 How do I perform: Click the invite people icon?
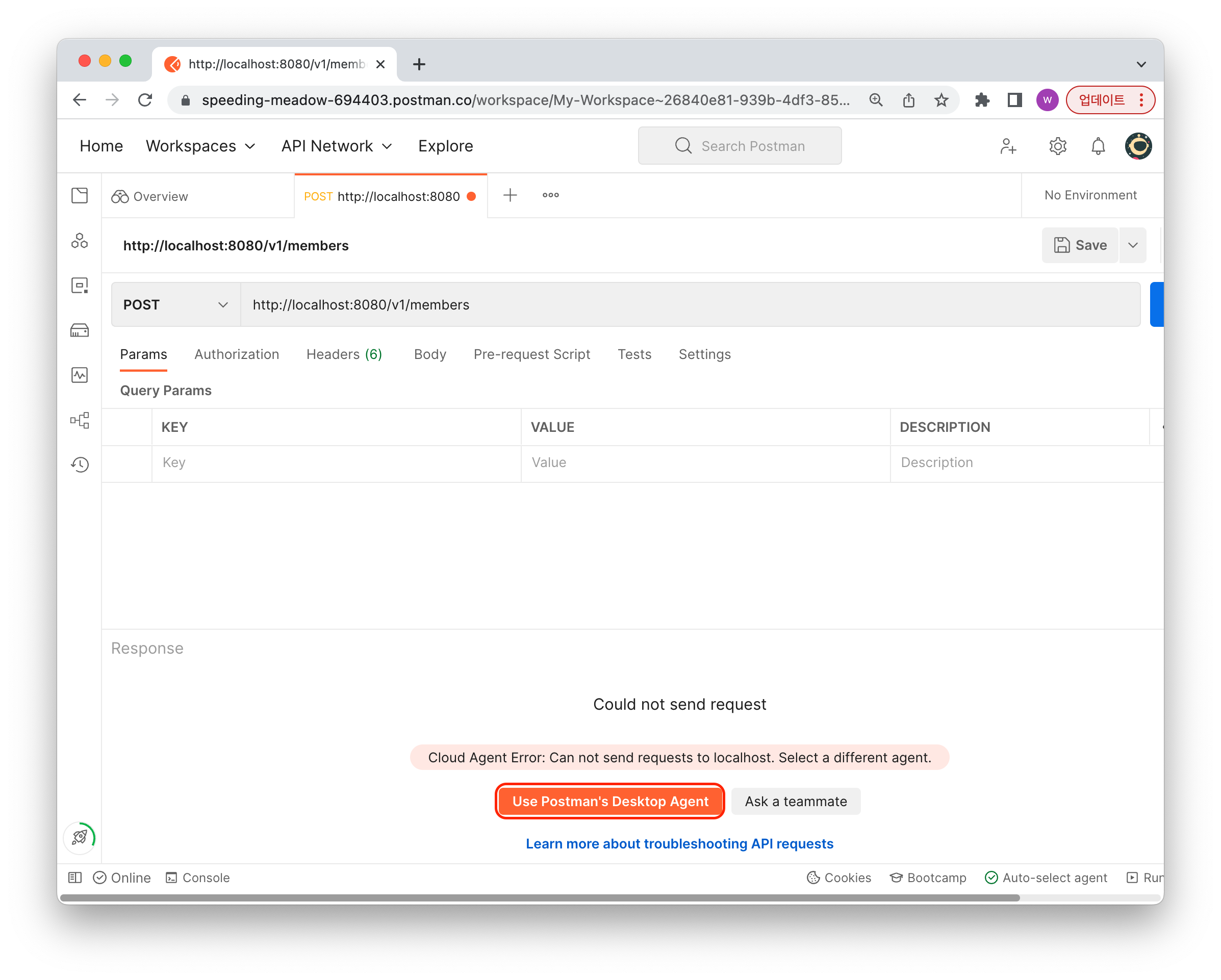[x=1008, y=146]
